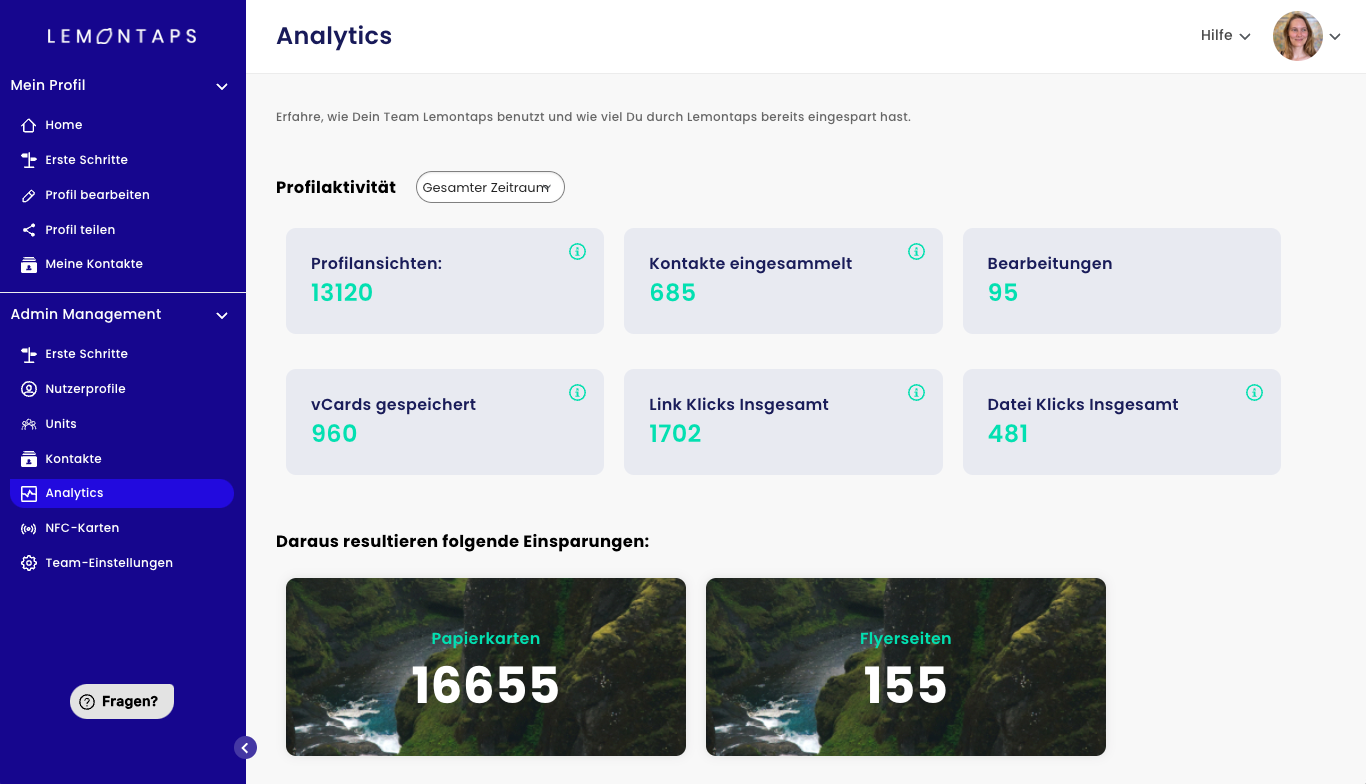Collapse sidebar with the arrow button
This screenshot has width=1366, height=784.
(245, 747)
